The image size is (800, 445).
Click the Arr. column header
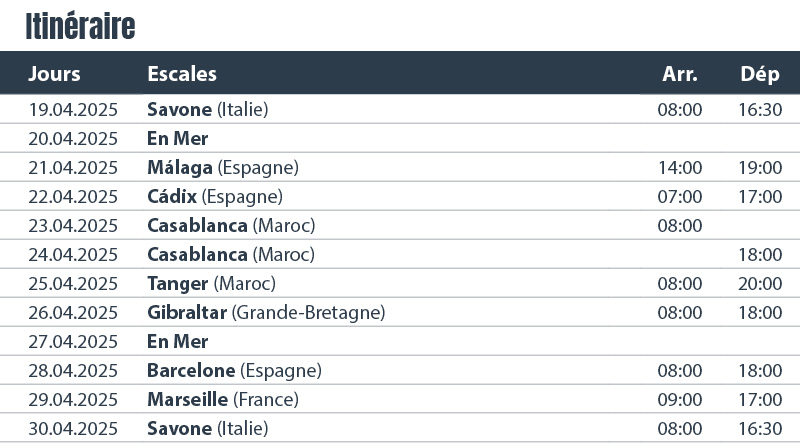coord(680,74)
